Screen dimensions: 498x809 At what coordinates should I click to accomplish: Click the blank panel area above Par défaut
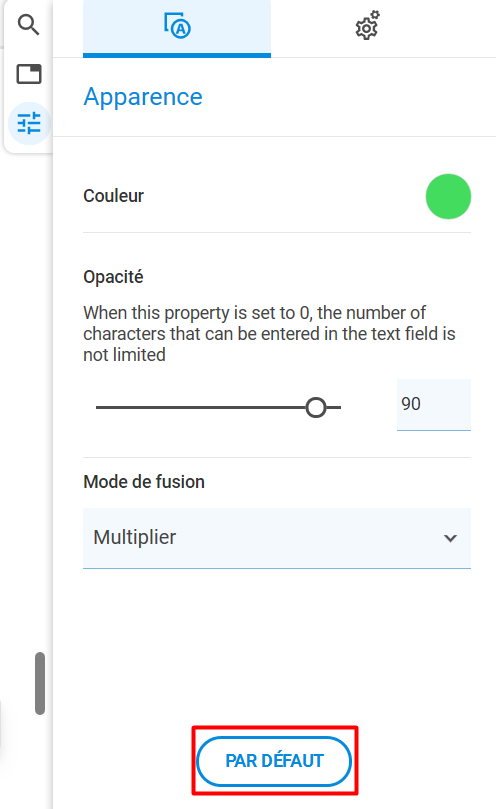click(277, 645)
